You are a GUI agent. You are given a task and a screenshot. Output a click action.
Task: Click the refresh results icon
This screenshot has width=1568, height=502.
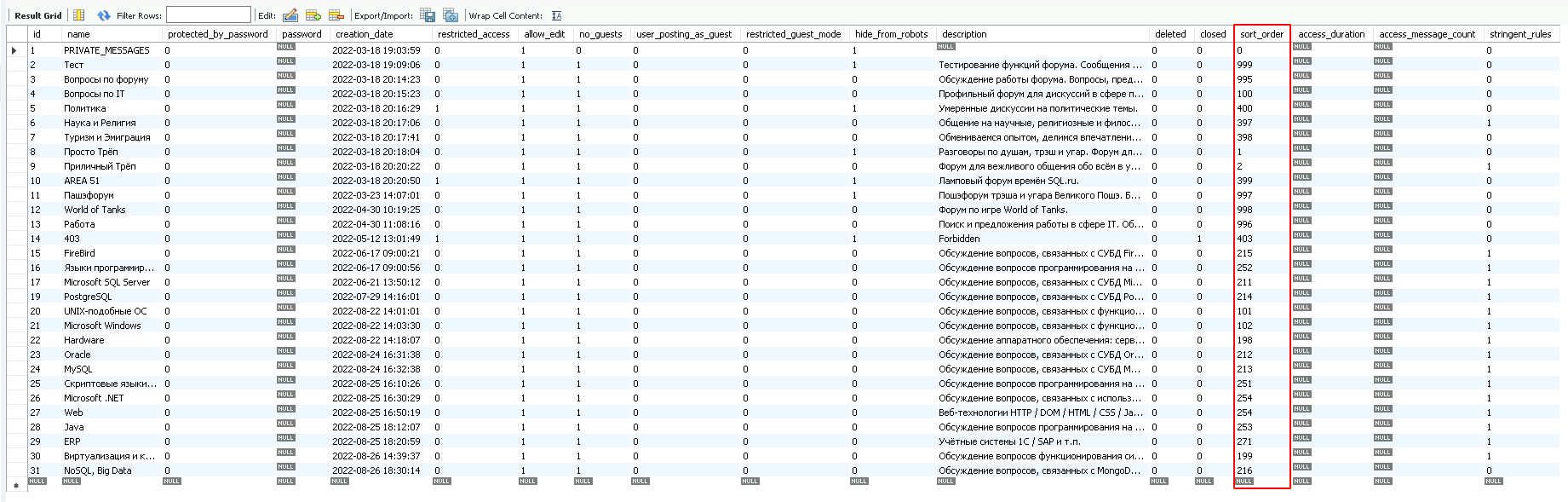point(104,15)
